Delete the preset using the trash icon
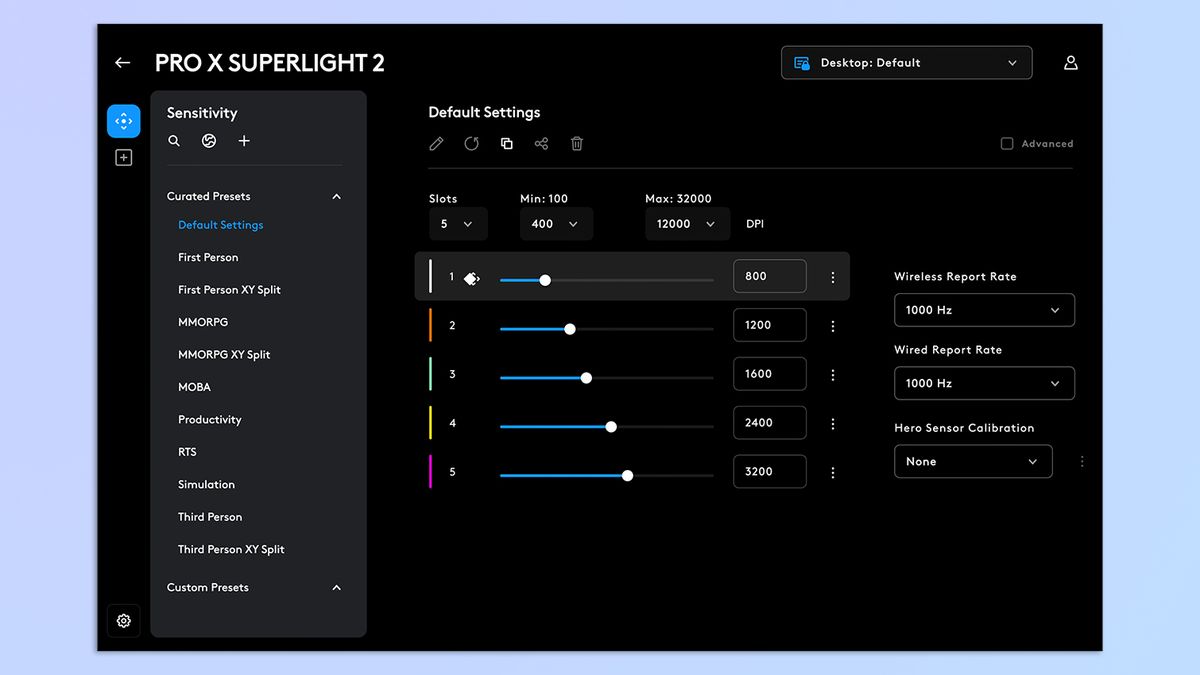 576,143
